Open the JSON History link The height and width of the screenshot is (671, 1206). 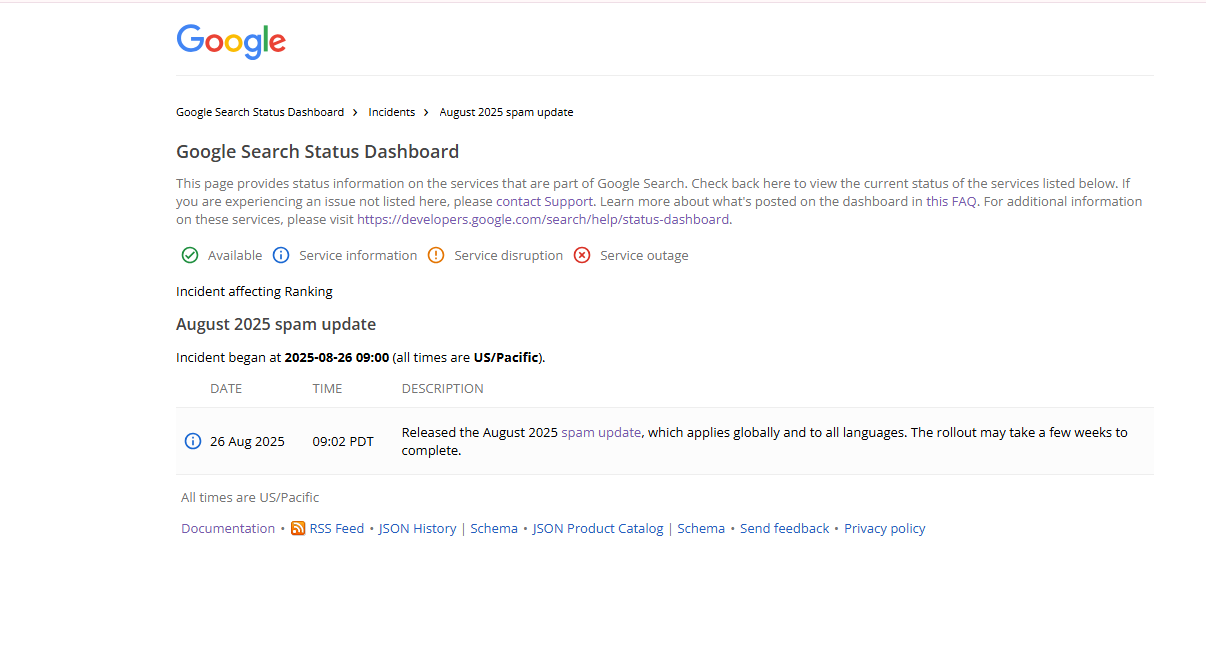point(417,528)
